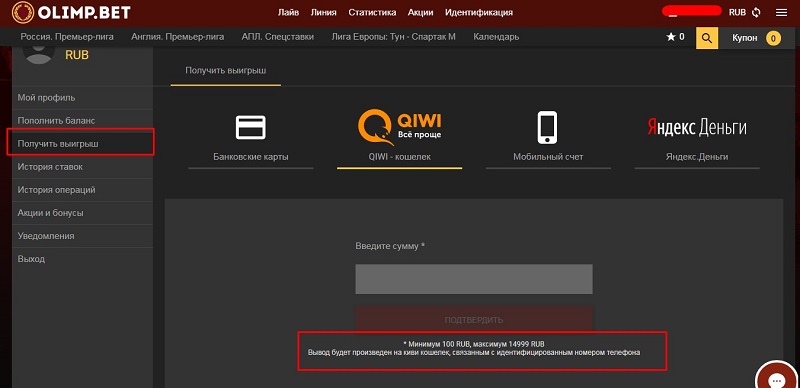
Task: Open История ставок in sidebar
Action: [82, 167]
